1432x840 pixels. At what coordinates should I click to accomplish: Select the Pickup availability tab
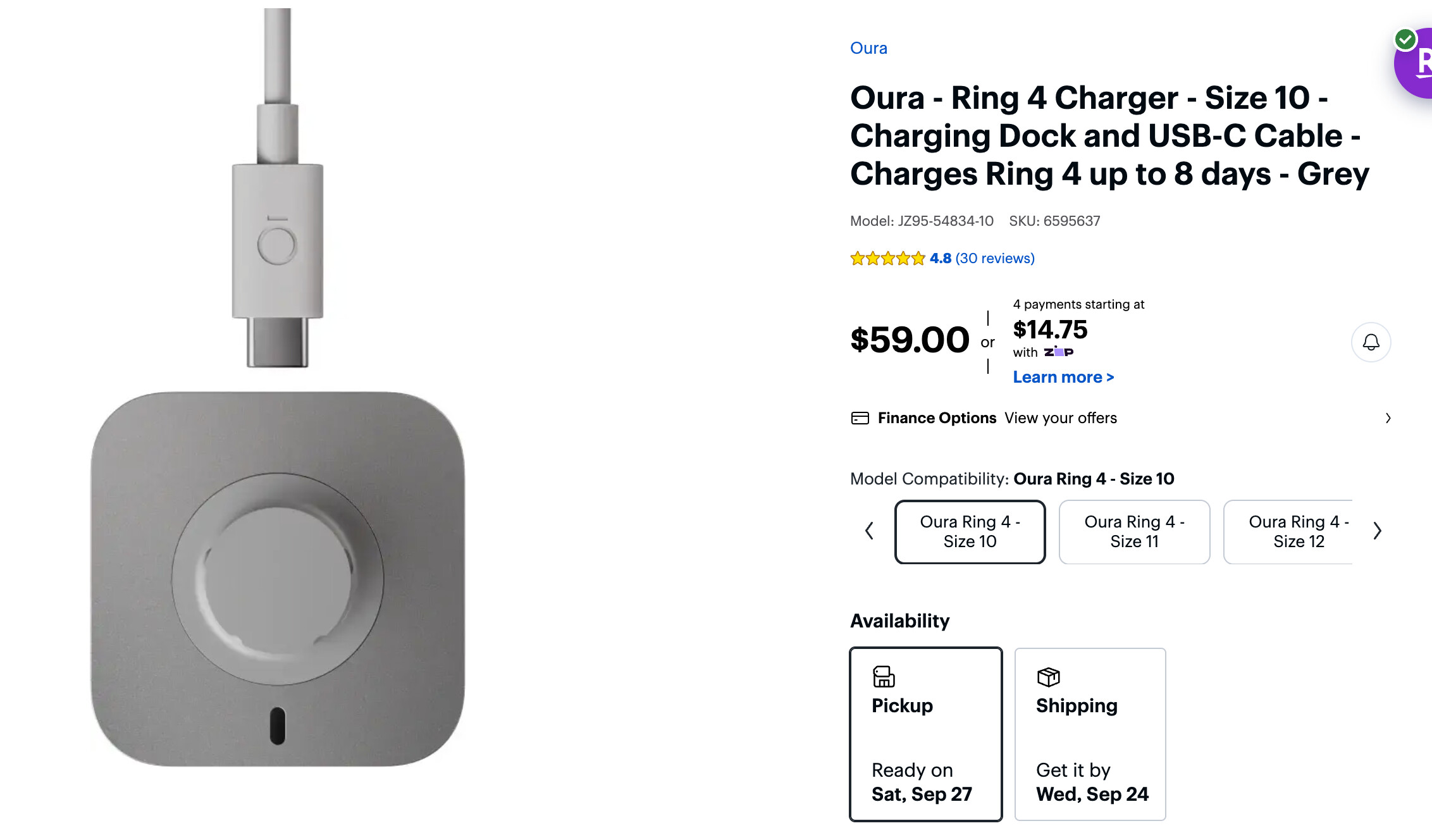925,734
